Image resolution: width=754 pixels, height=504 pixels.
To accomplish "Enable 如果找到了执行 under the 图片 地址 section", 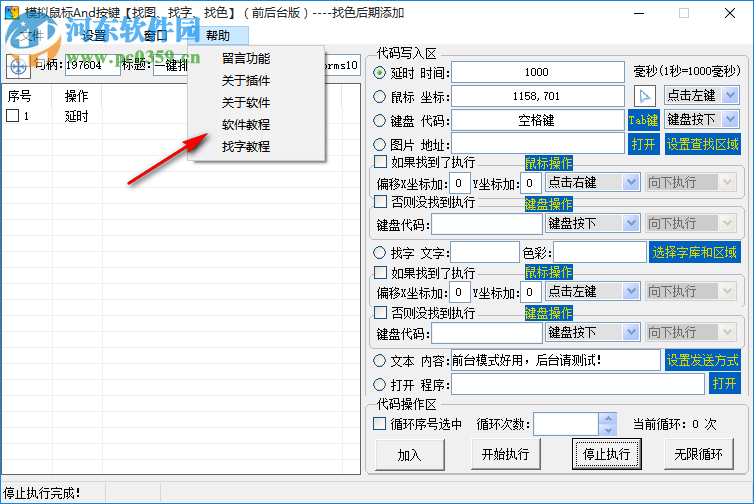I will (x=380, y=162).
